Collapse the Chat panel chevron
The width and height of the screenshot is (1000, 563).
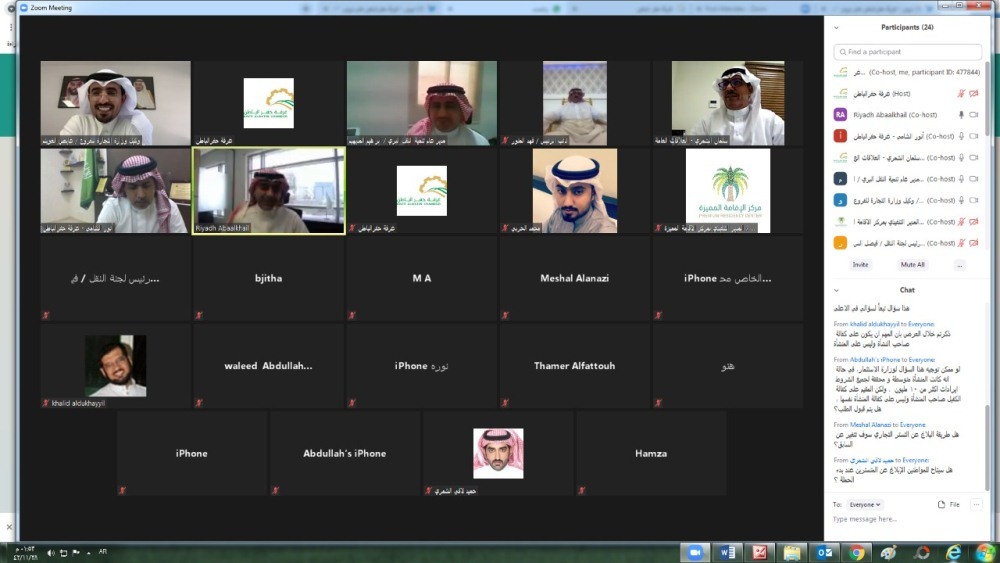836,290
